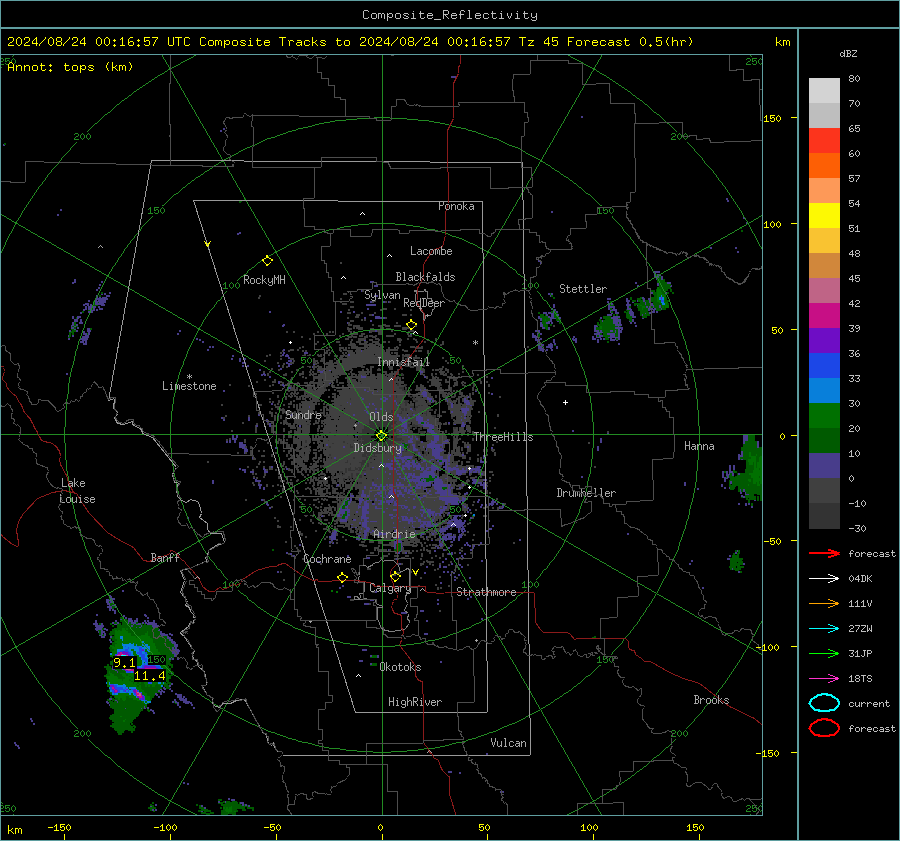Click the 'Annot: tops (km)' annotation label
The height and width of the screenshot is (841, 900).
pos(70,67)
